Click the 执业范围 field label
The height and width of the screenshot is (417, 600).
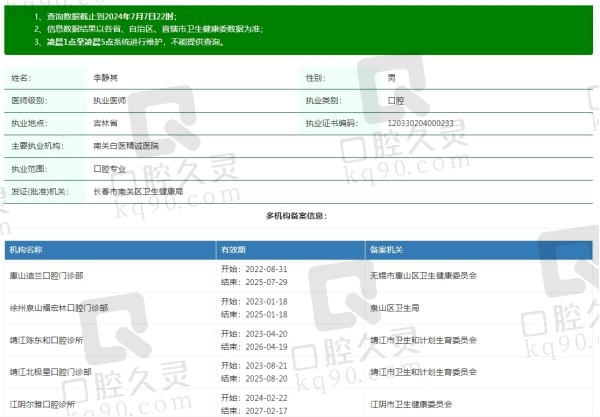[29, 169]
